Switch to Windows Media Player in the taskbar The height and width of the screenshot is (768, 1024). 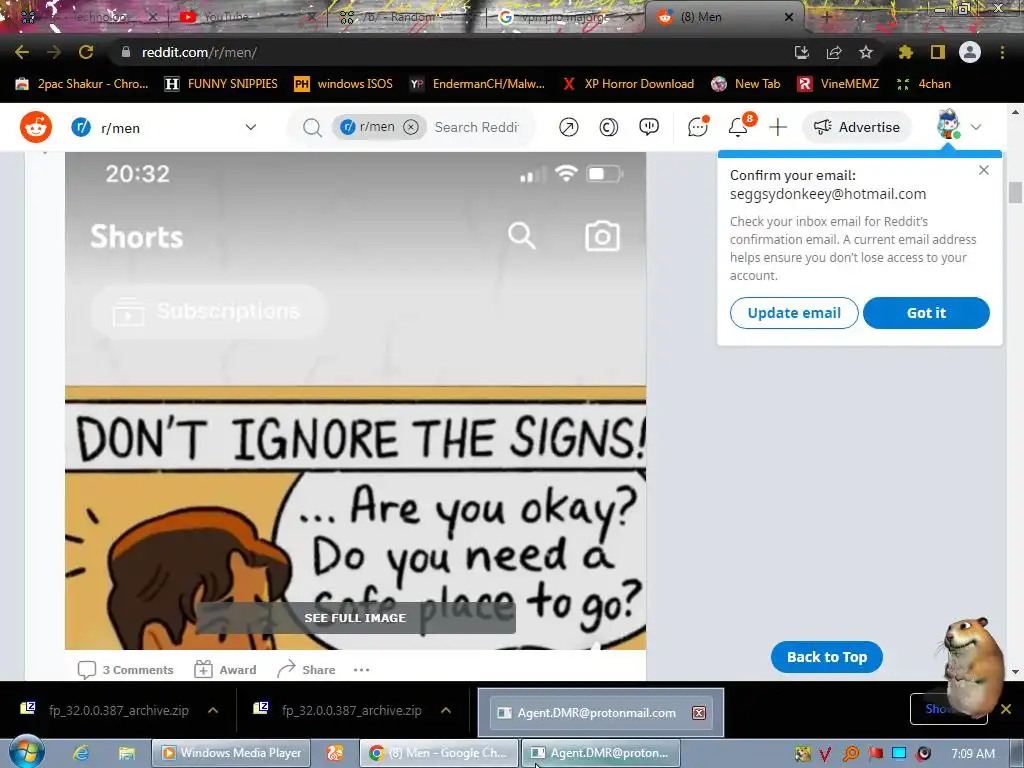coord(231,753)
